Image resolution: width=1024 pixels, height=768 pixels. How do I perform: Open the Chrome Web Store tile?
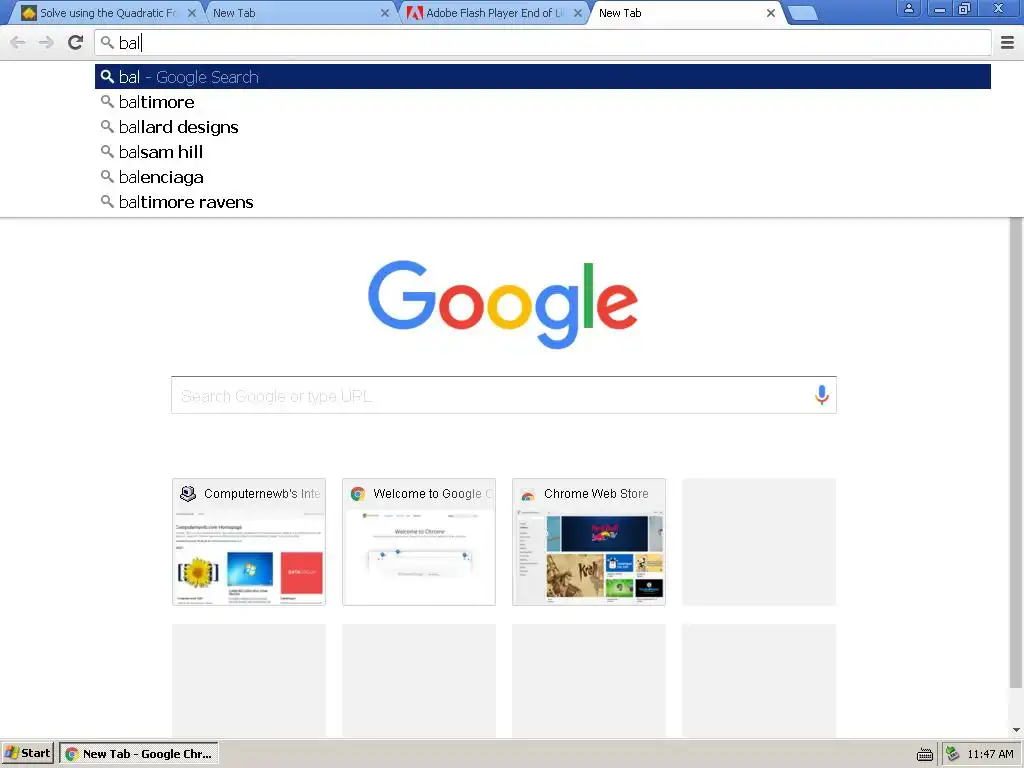[588, 542]
